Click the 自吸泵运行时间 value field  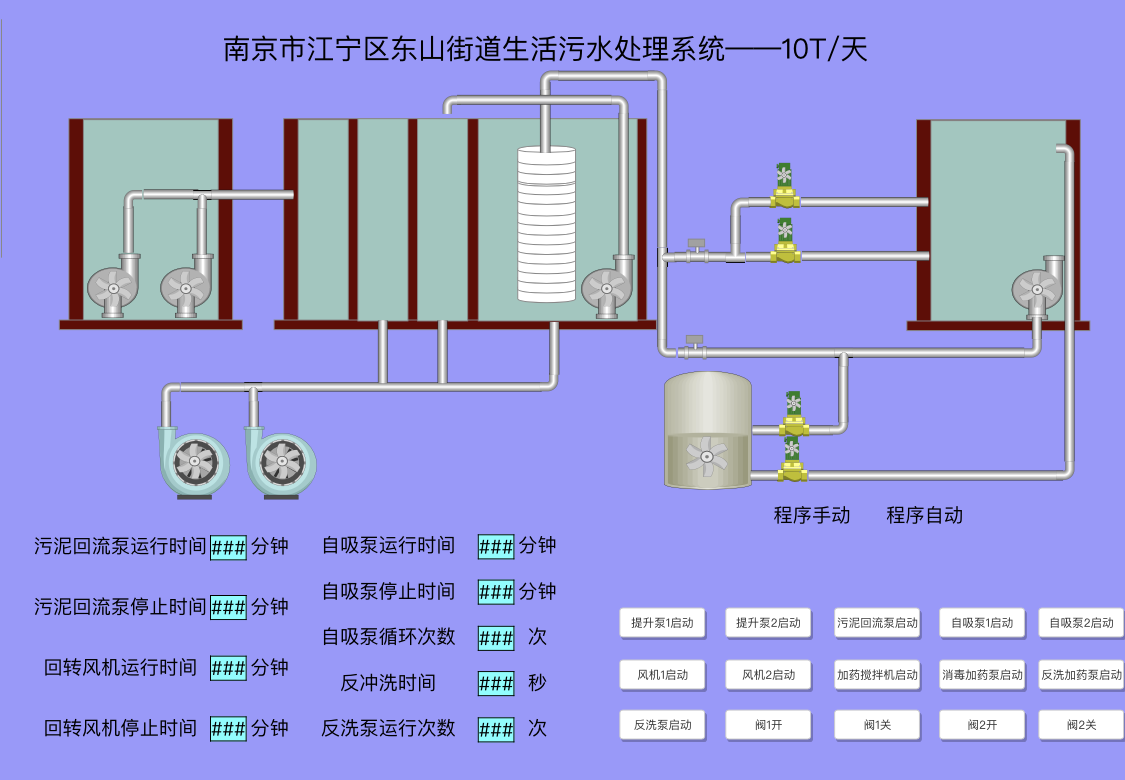coord(496,546)
